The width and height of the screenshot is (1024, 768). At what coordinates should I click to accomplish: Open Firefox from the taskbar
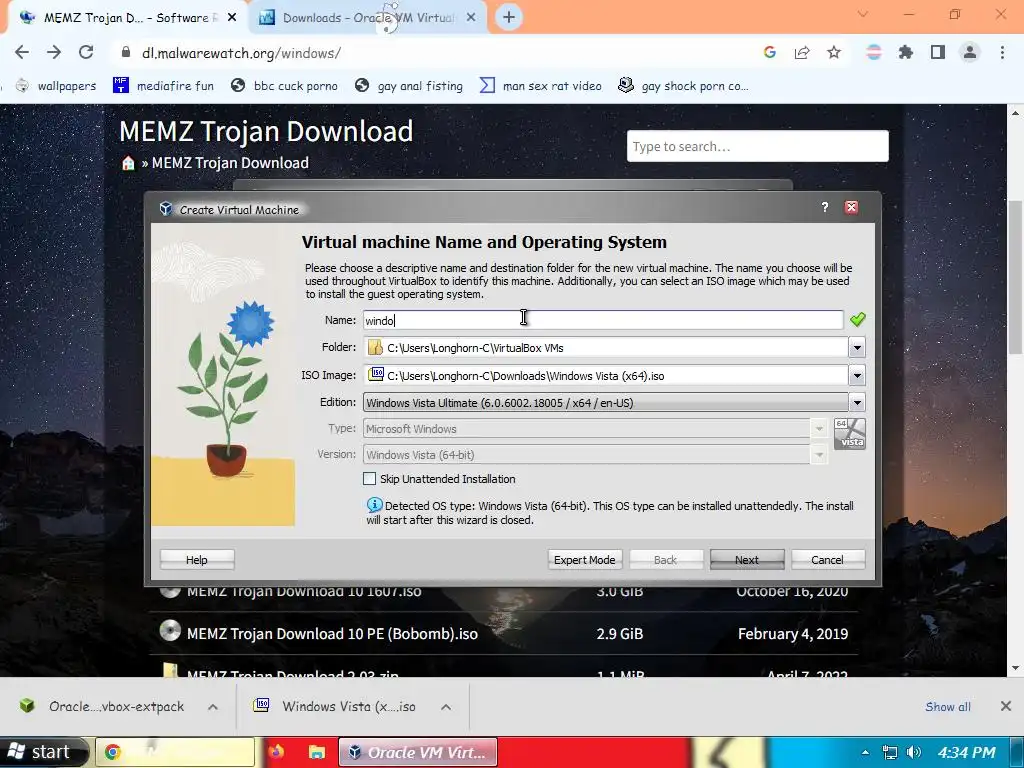[x=277, y=752]
